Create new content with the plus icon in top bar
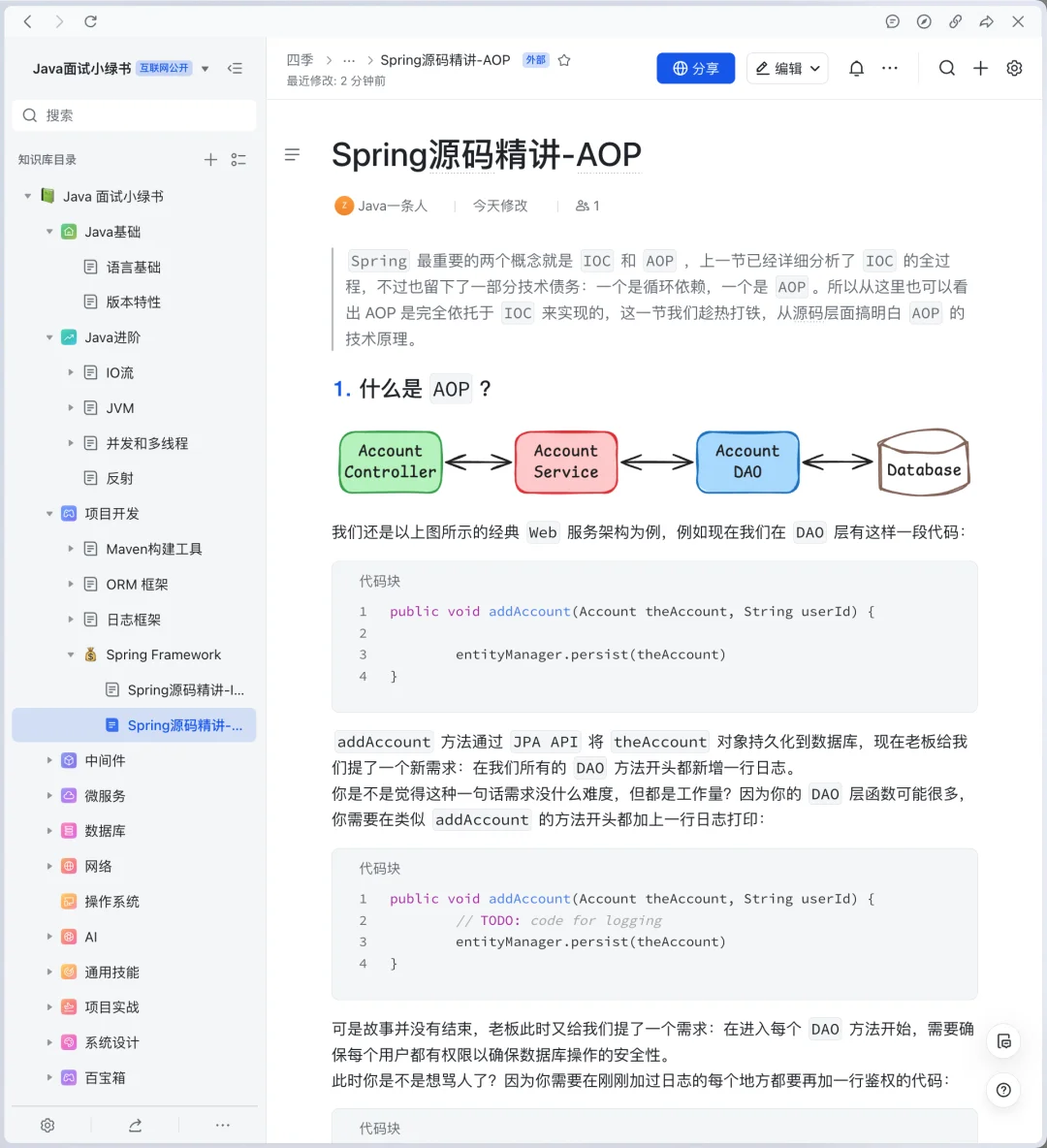 pyautogui.click(x=980, y=68)
